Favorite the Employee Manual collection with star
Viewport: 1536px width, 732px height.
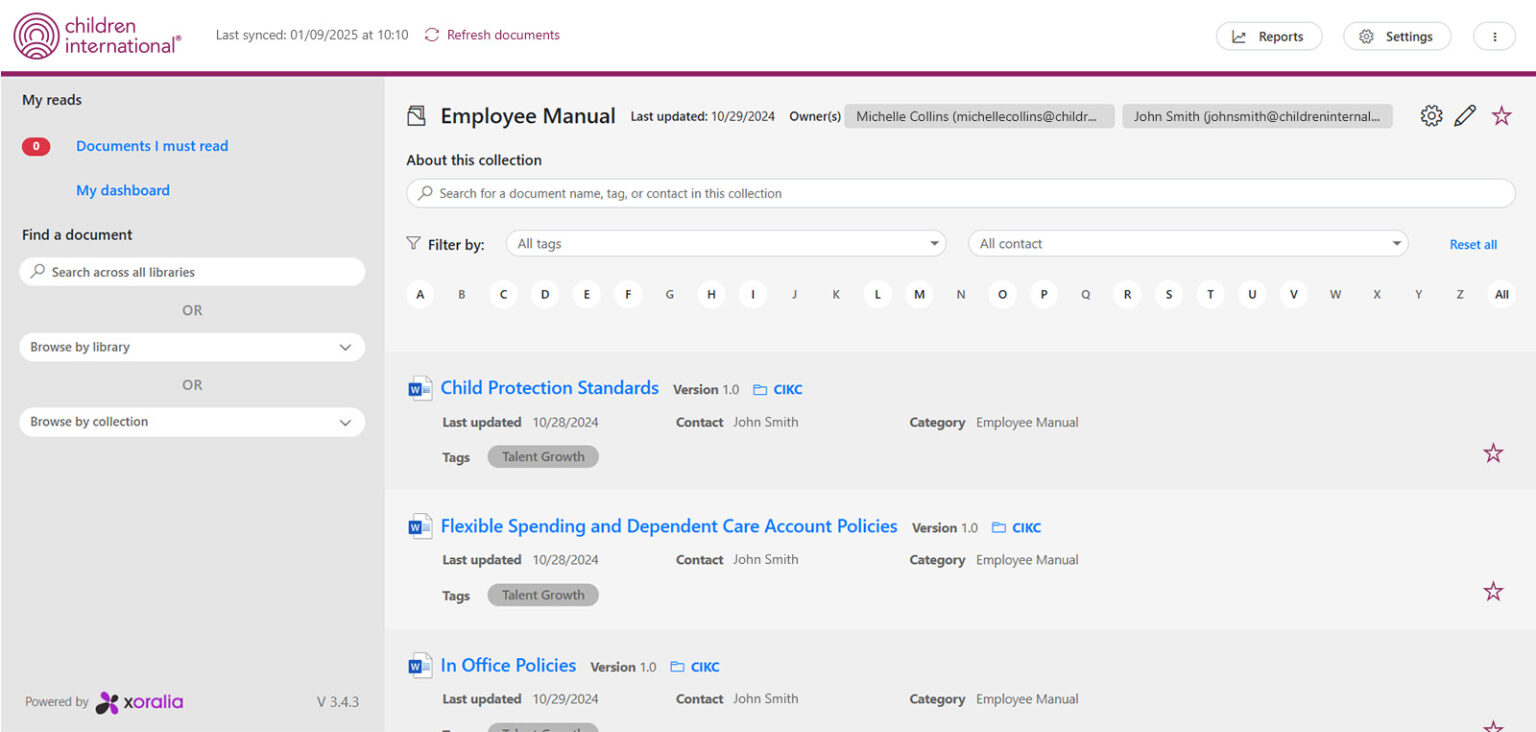click(x=1501, y=116)
